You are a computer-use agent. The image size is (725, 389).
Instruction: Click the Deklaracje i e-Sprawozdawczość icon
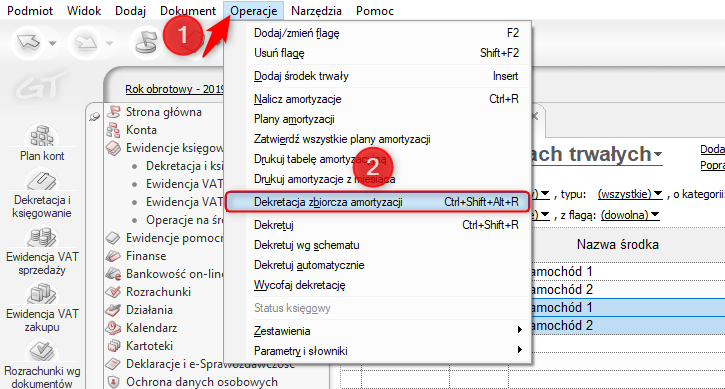click(x=113, y=364)
